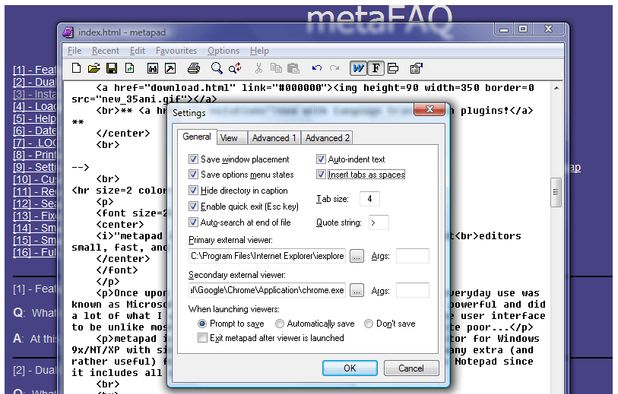
Task: Click the editor vertical scrollbar thumb
Action: (556, 192)
